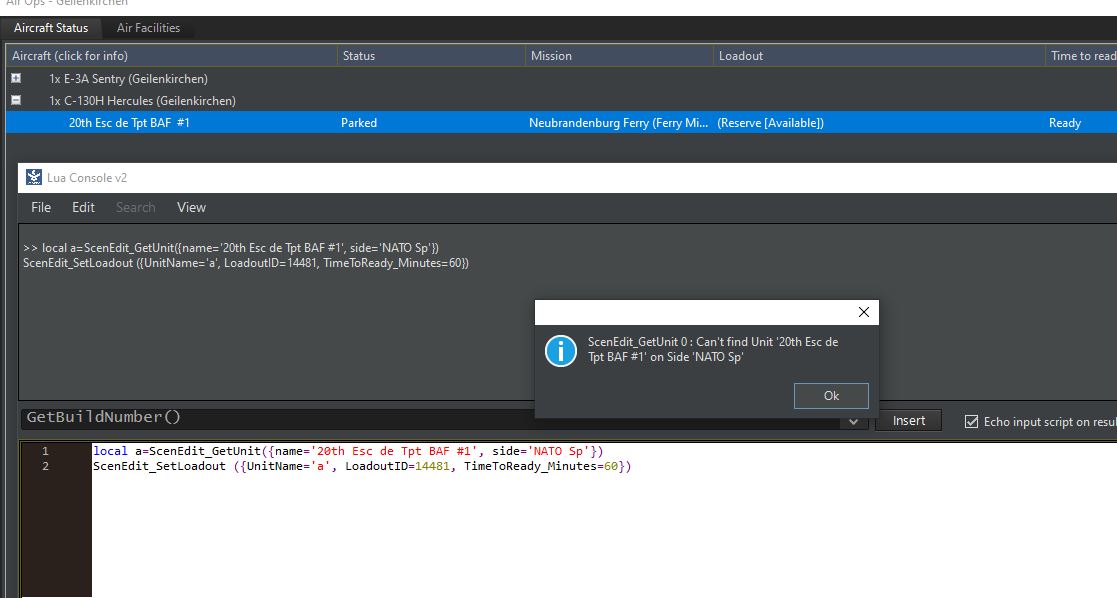Image resolution: width=1117 pixels, height=598 pixels.
Task: Sort by Loadout column header
Action: point(879,56)
